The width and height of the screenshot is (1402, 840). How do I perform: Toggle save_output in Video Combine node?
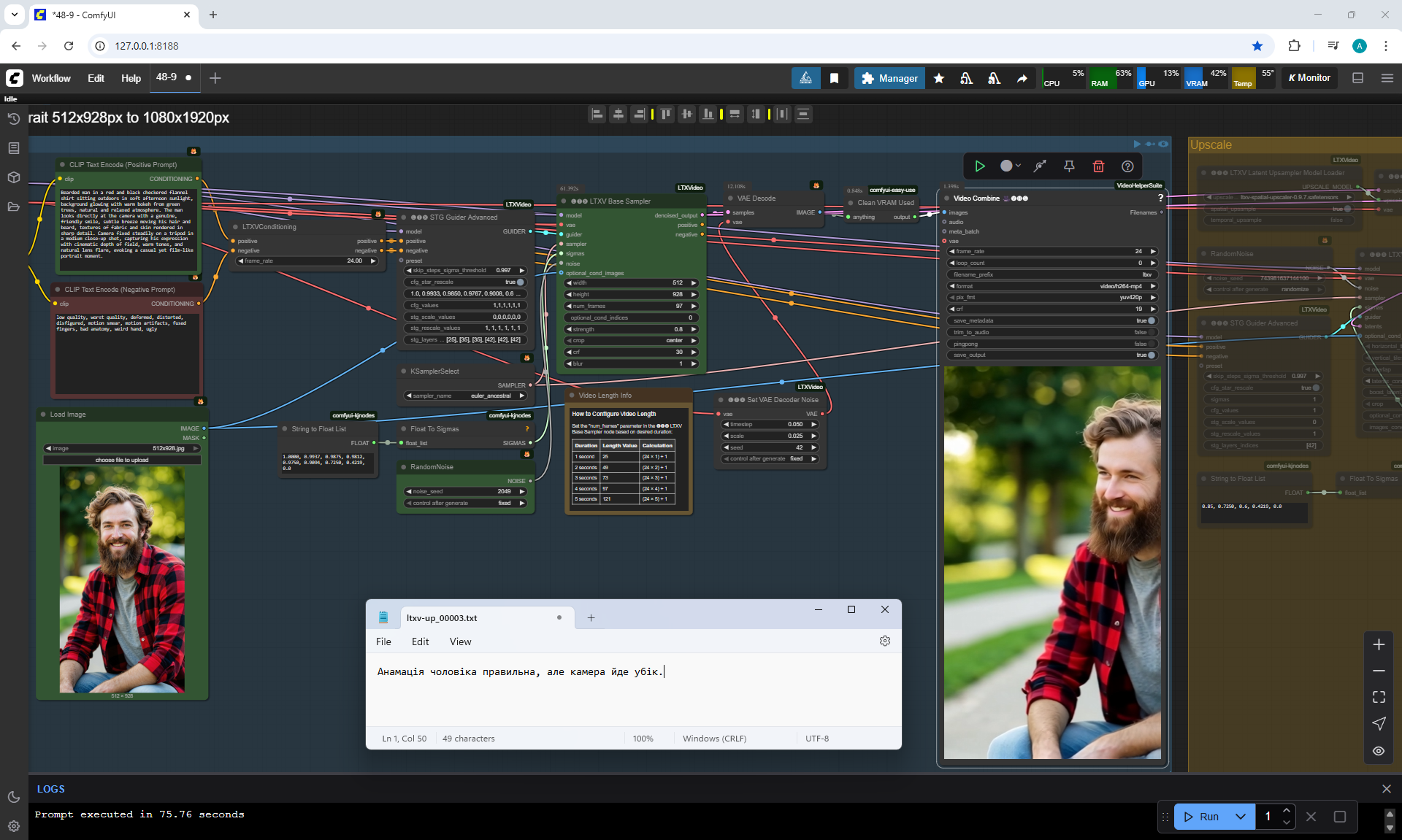click(1151, 355)
